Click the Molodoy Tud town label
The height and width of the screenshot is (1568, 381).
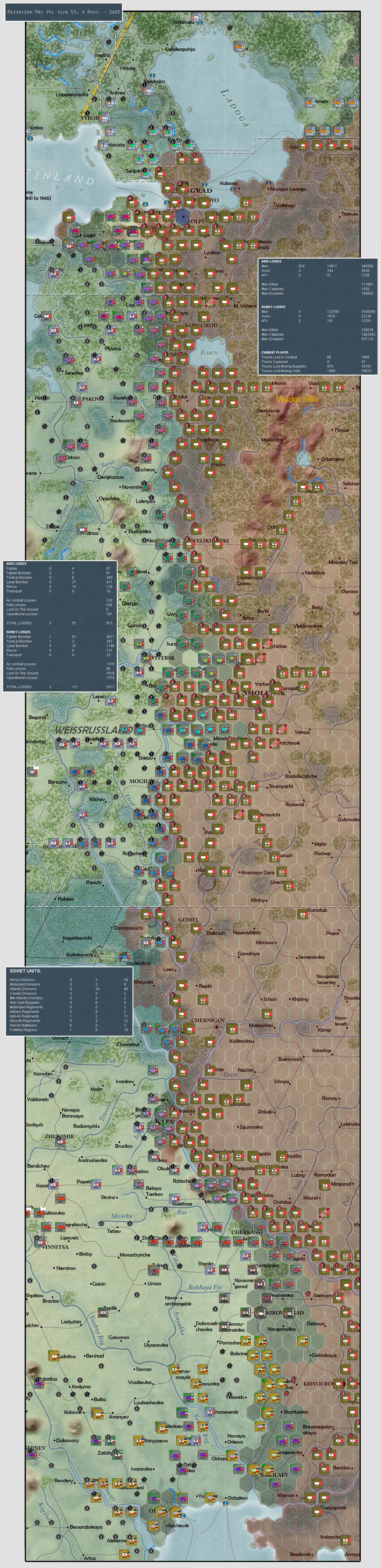(x=343, y=562)
